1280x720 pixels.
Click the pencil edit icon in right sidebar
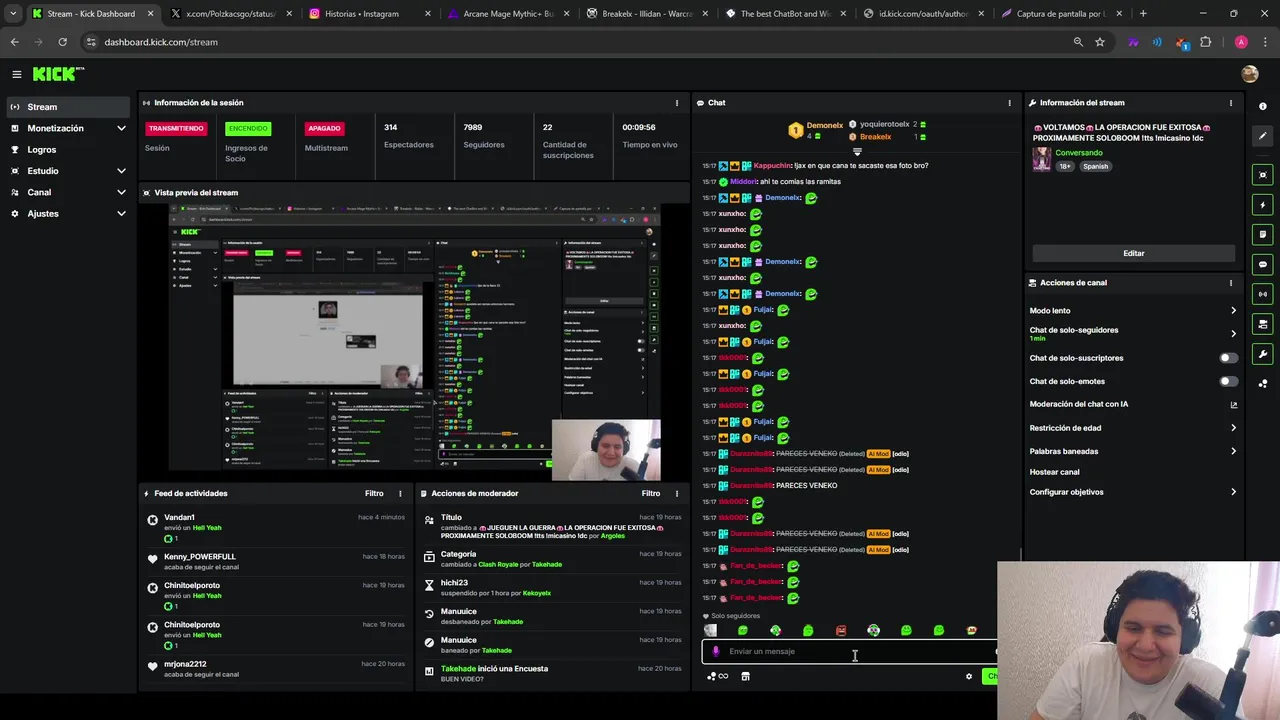point(1263,136)
